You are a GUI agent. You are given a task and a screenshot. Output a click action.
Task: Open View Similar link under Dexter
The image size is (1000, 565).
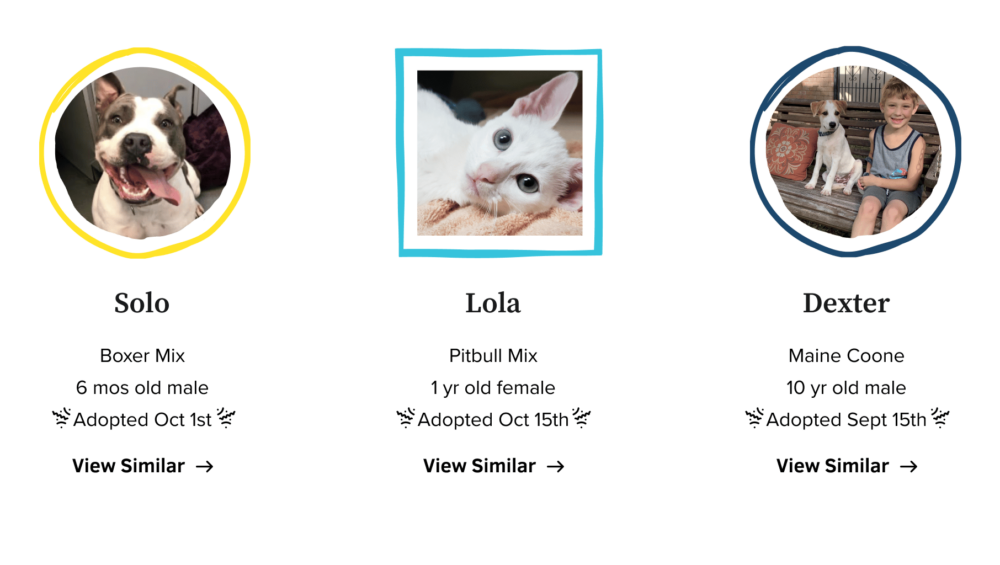click(x=847, y=466)
